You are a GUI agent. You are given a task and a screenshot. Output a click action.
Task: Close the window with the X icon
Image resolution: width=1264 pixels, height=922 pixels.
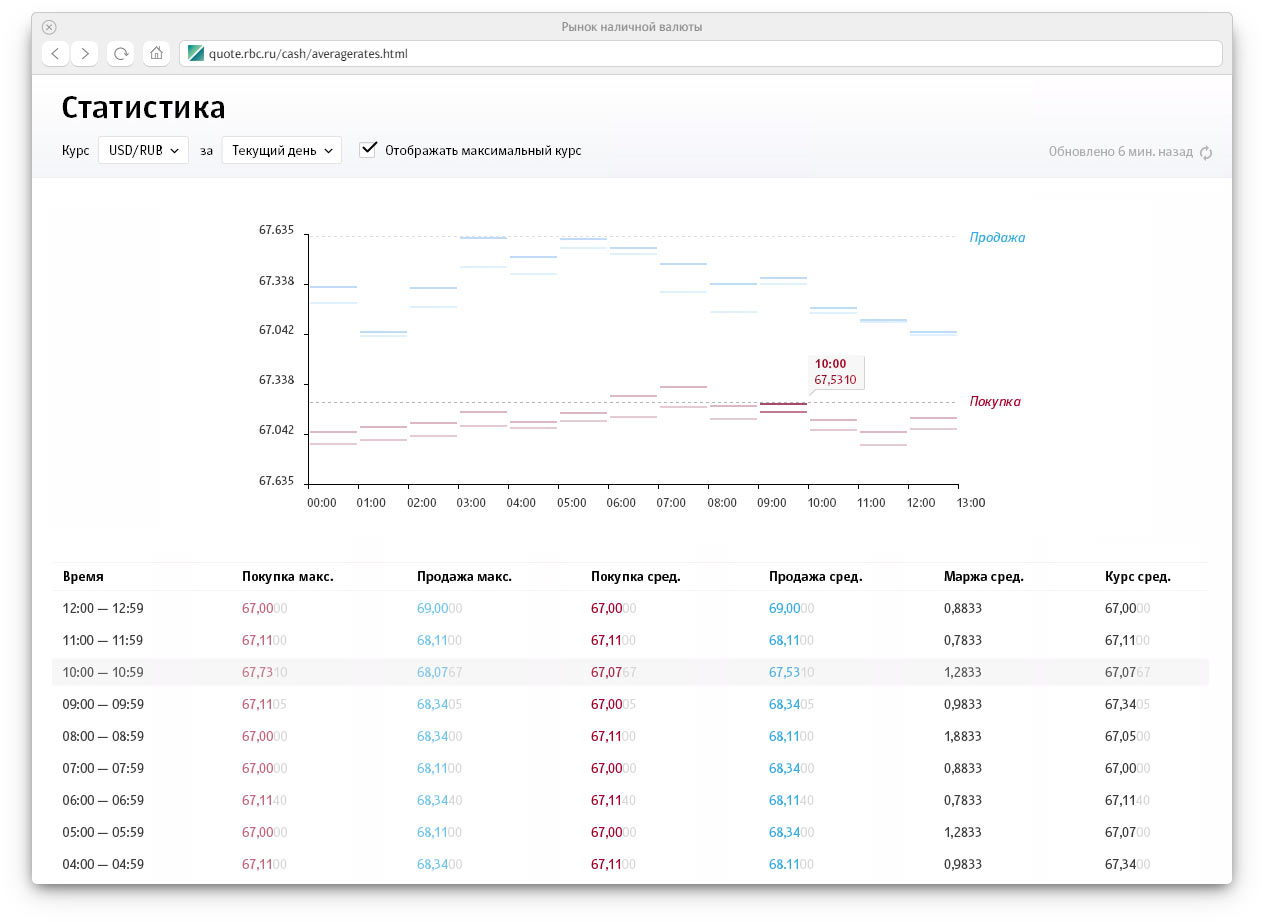coord(49,27)
